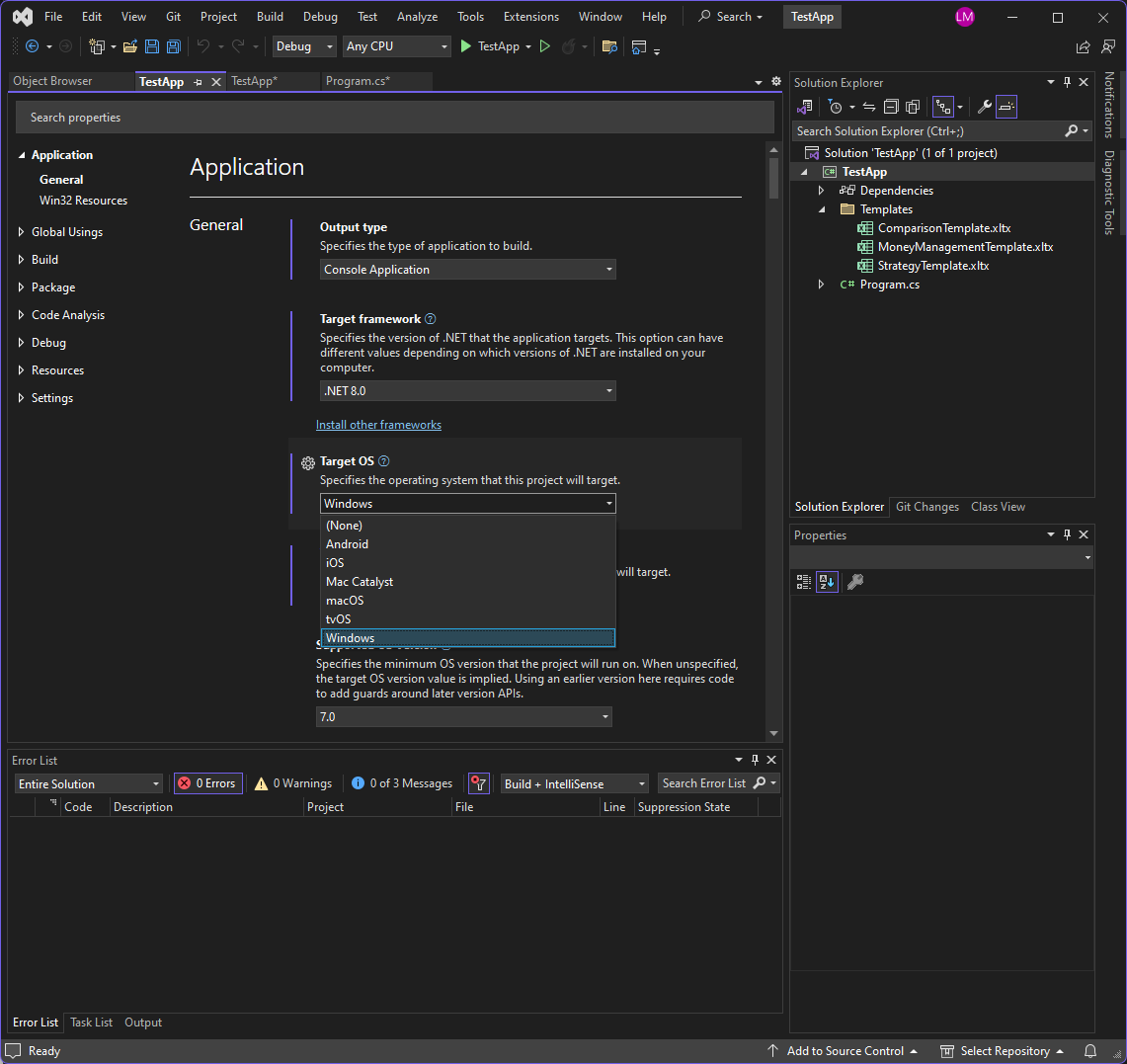Viewport: 1127px width, 1064px height.
Task: Click the Undo arrow in the toolbar
Action: 203,46
